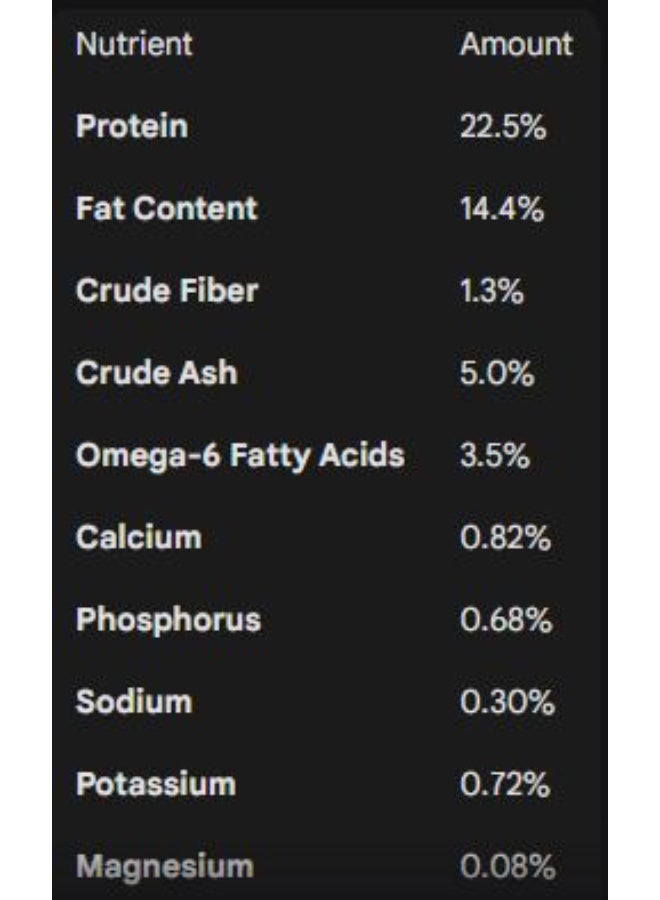The image size is (660, 900).
Task: Click the 0.30% sodium value
Action: click(507, 701)
